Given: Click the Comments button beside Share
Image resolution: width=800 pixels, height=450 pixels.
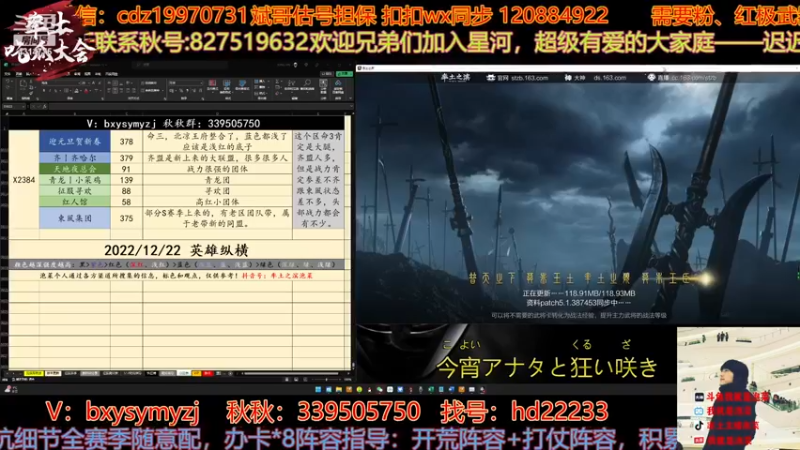Looking at the screenshot, I should 327,74.
